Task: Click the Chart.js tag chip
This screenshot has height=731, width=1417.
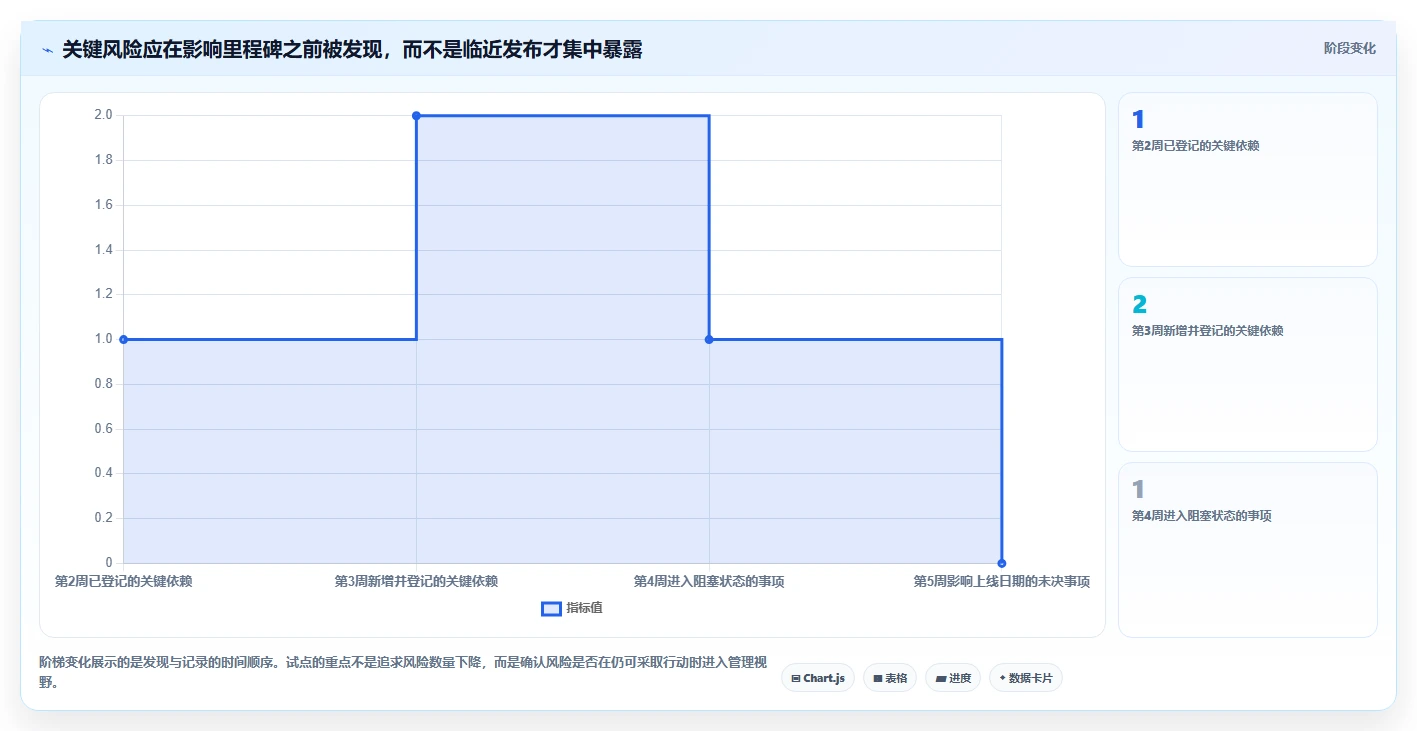Action: (817, 678)
